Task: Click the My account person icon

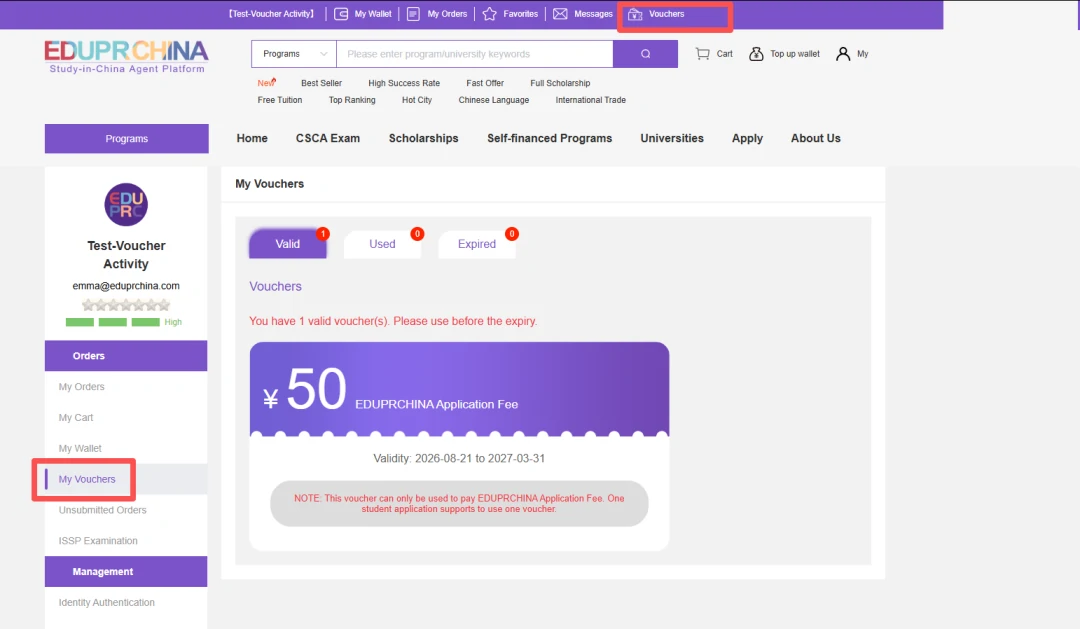Action: click(843, 54)
